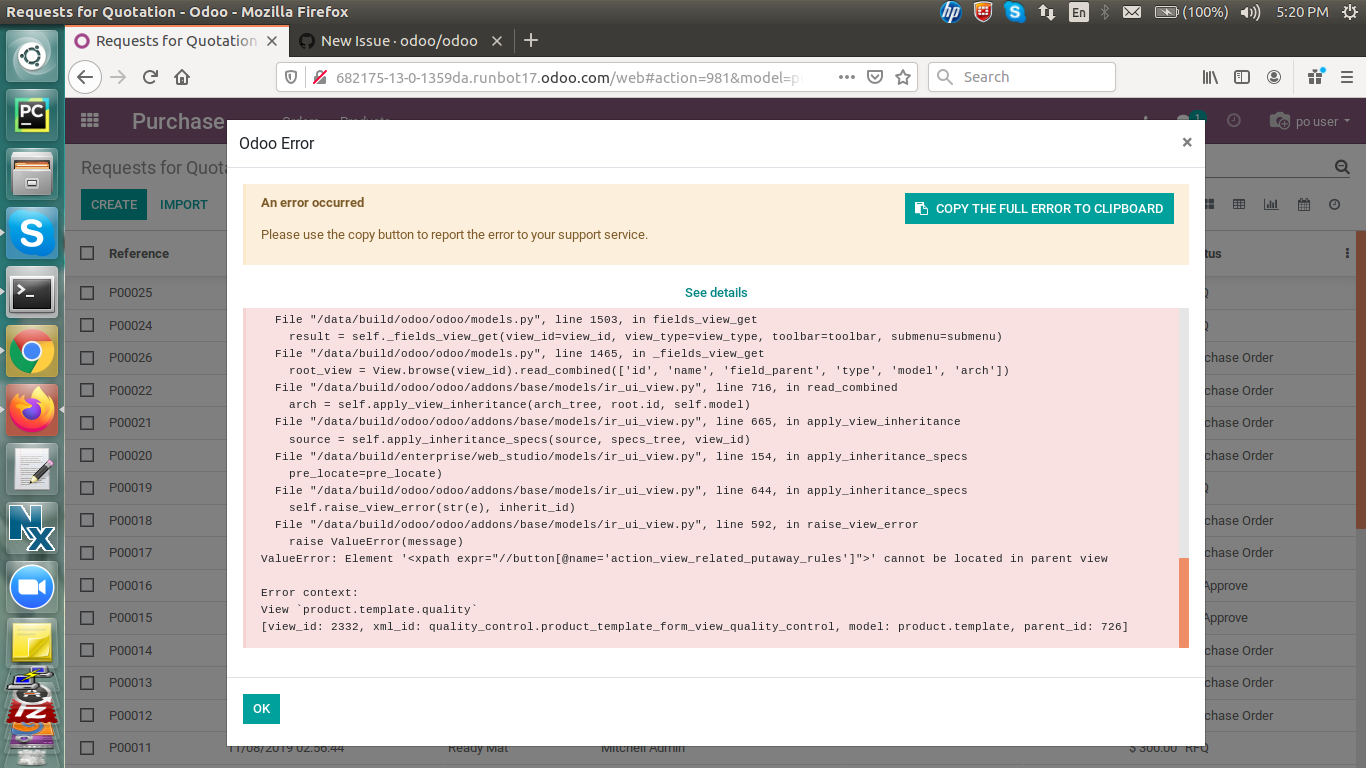This screenshot has width=1366, height=768.
Task: Open the Odoo apps grid menu
Action: click(89, 120)
